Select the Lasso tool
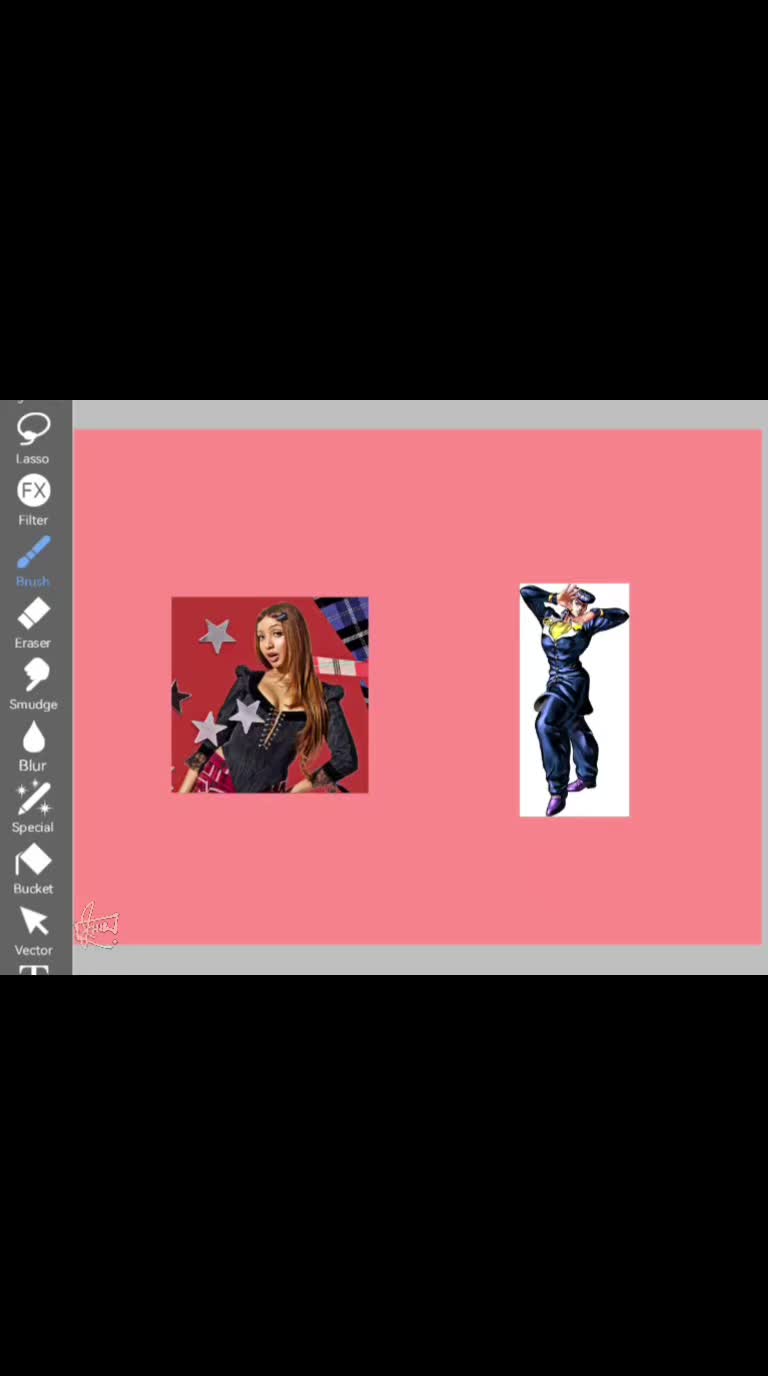768x1376 pixels. pos(33,438)
